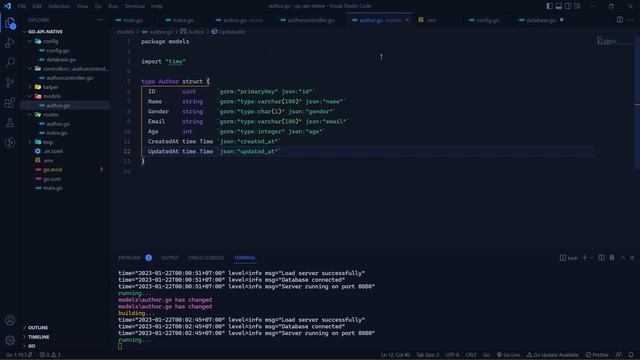Open database.go in the config folder

point(61,60)
